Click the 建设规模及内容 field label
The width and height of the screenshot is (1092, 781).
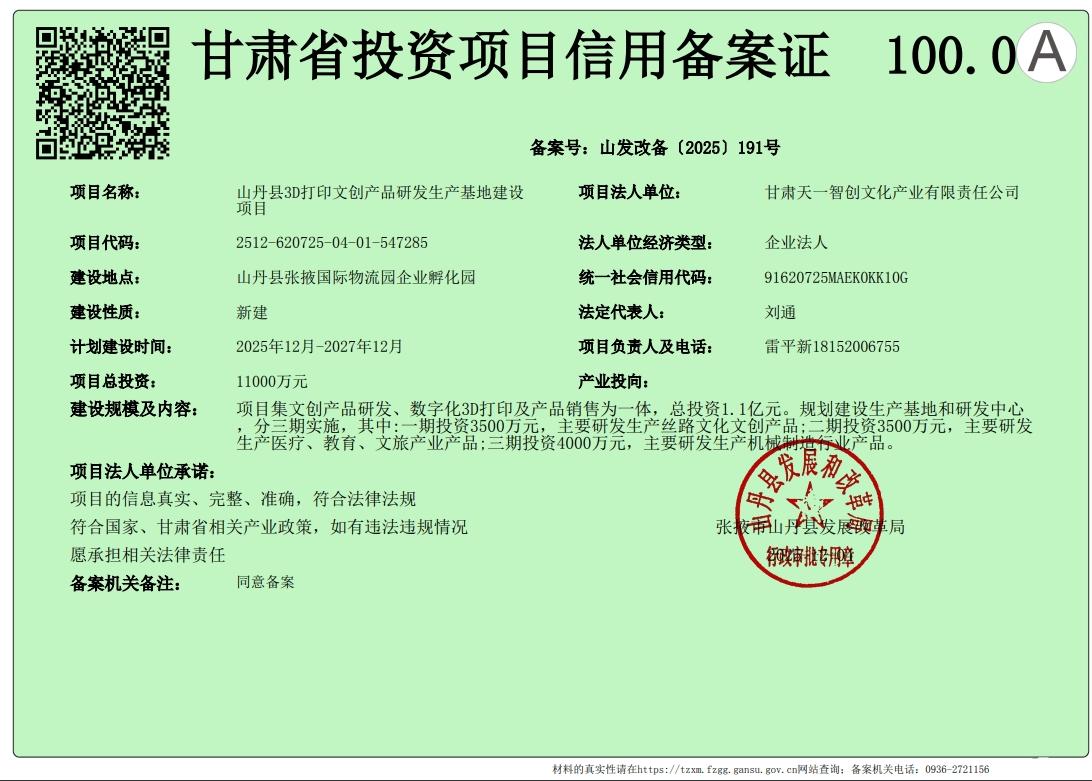pyautogui.click(x=134, y=410)
